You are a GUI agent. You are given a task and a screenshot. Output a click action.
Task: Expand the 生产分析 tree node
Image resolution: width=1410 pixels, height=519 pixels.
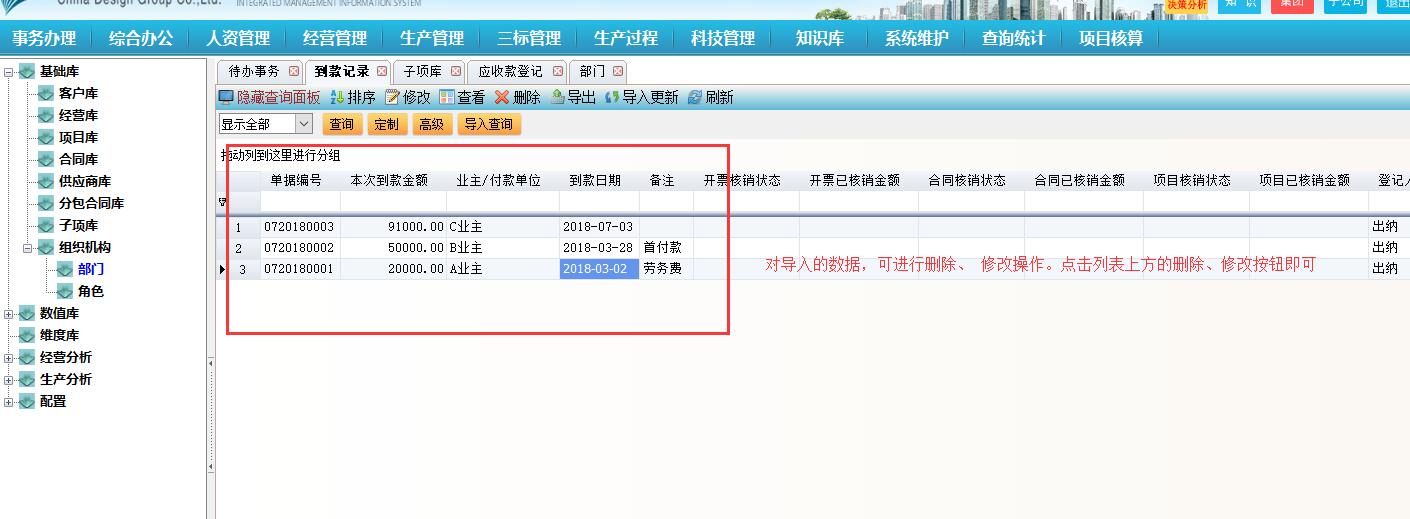(10, 380)
